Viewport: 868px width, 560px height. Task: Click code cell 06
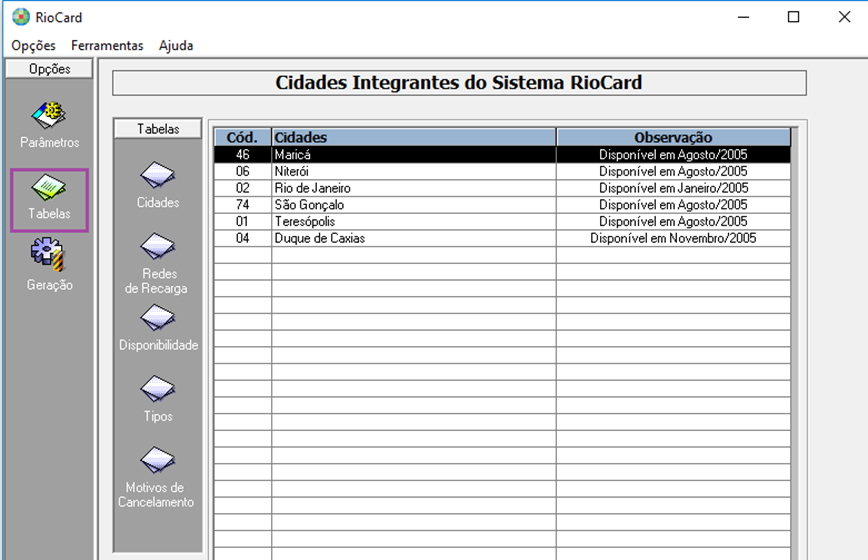tap(242, 171)
